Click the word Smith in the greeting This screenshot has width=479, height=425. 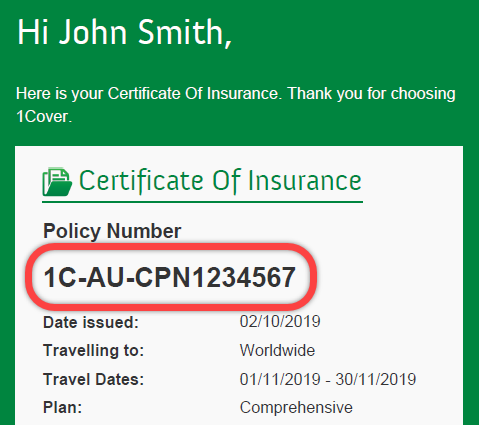(181, 32)
